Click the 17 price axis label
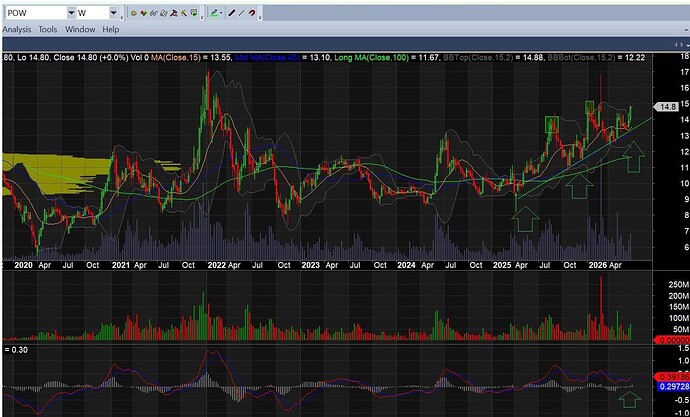This screenshot has height=417, width=690. click(685, 72)
